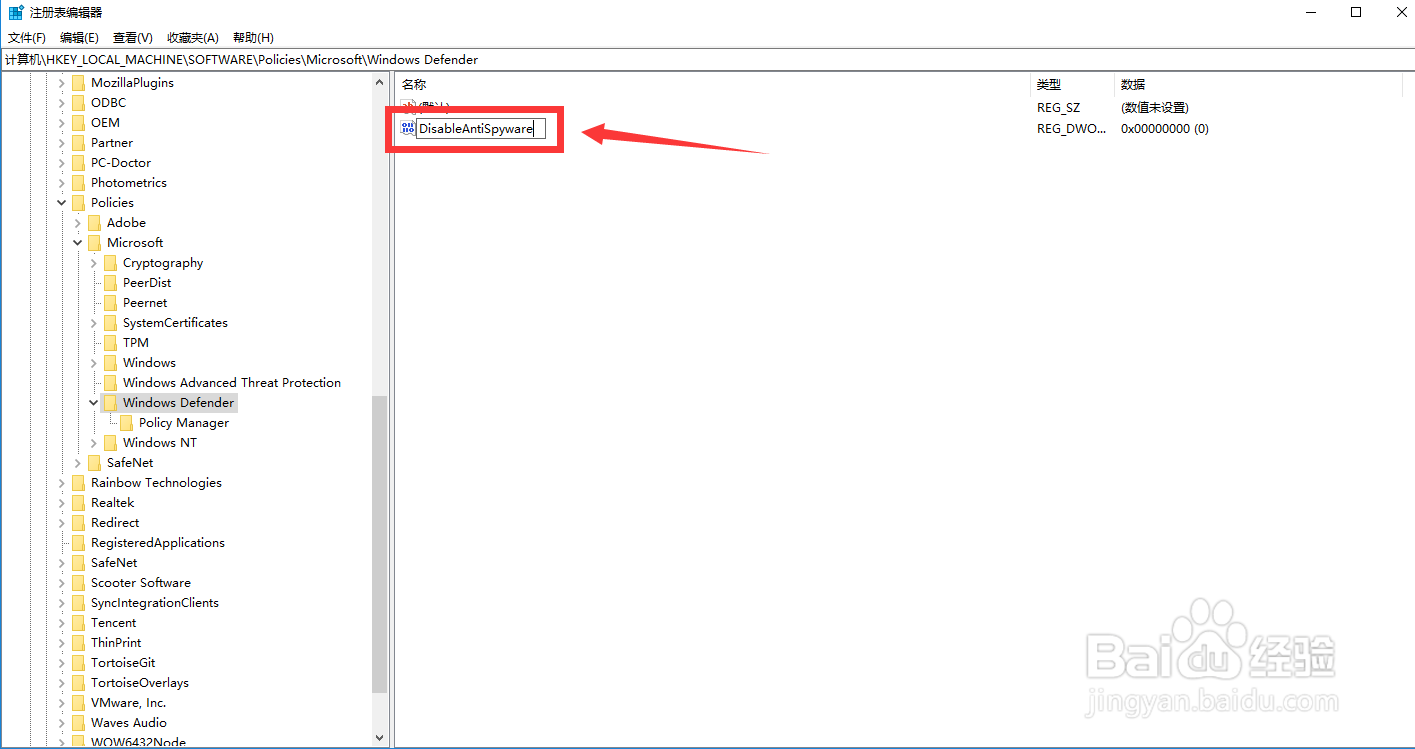Click the Realtek folder icon
This screenshot has height=749, width=1415.
[x=78, y=502]
